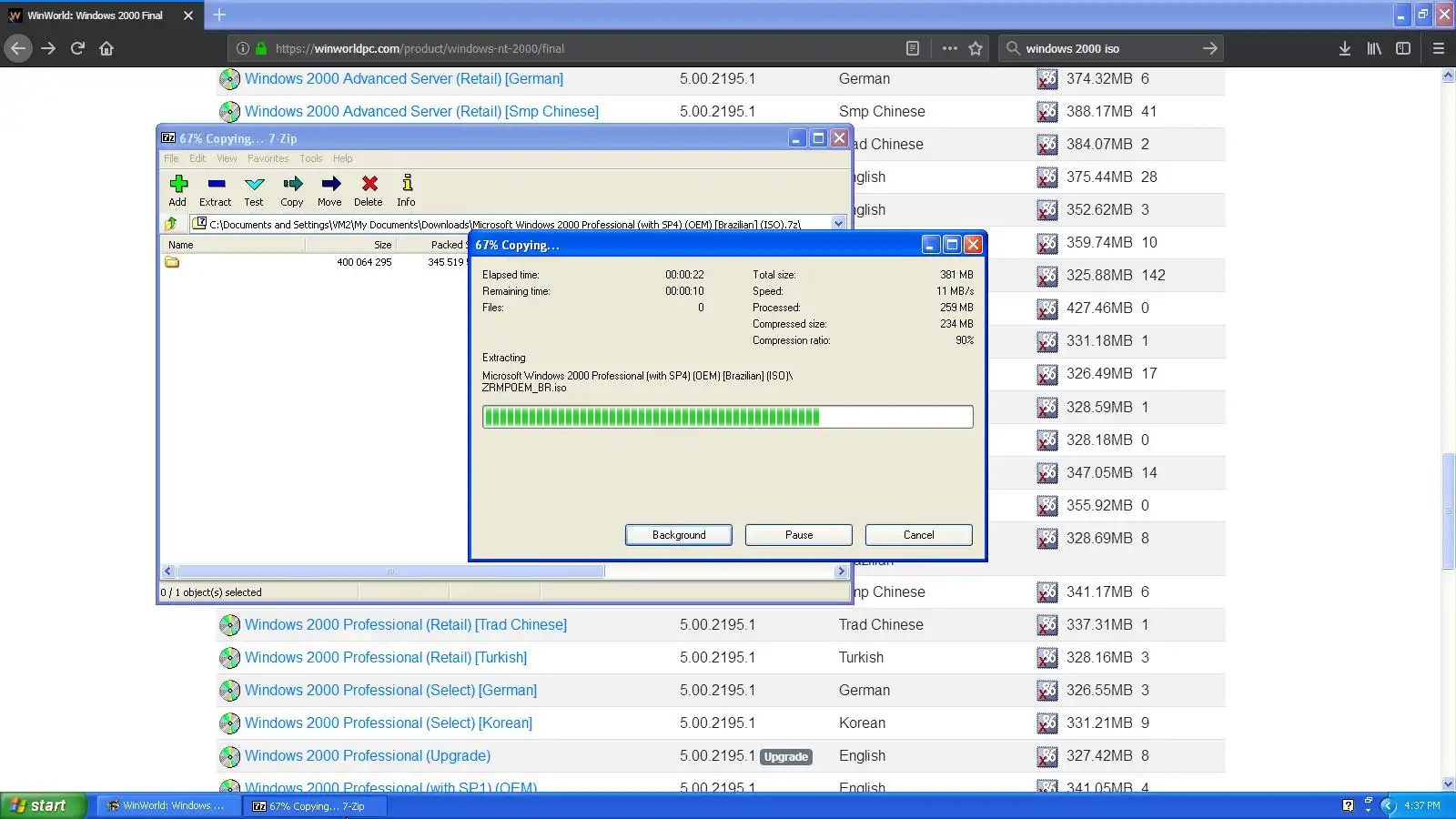Click the 7-Zip horizontal scrollbar thumb
This screenshot has width=1456, height=819.
[x=390, y=571]
